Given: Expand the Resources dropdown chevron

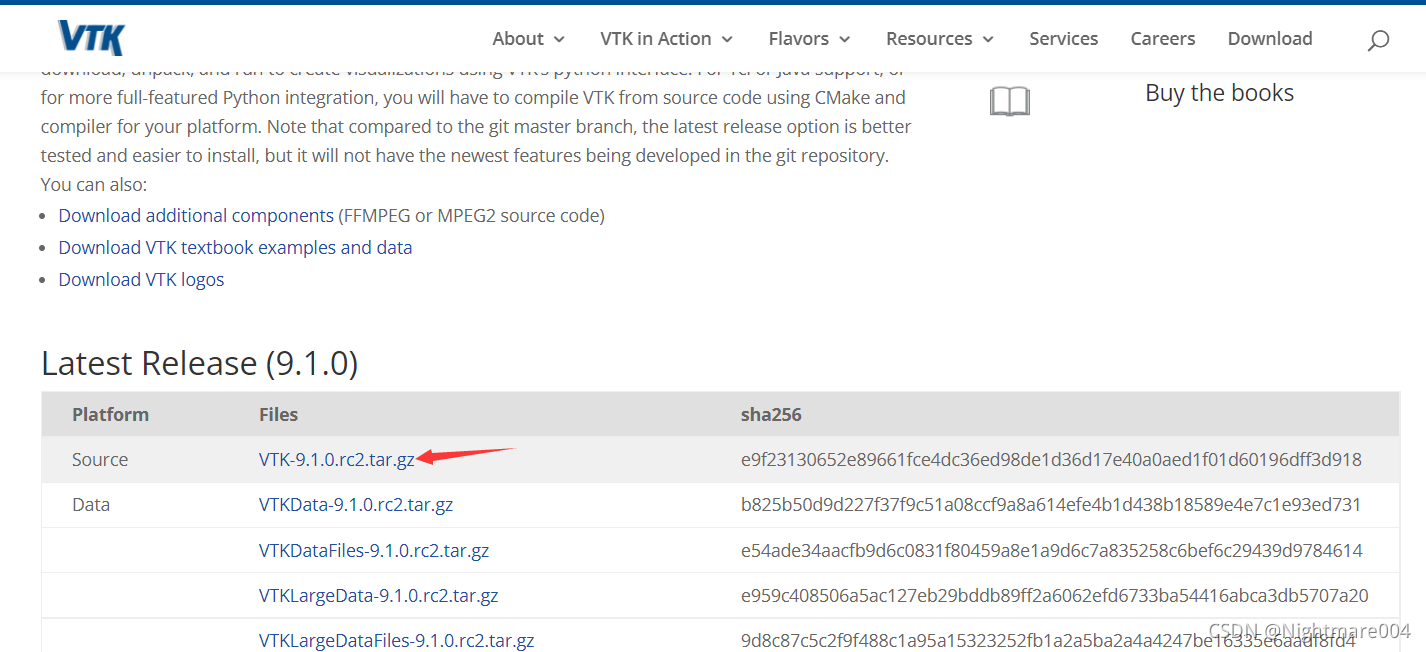Looking at the screenshot, I should (988, 39).
